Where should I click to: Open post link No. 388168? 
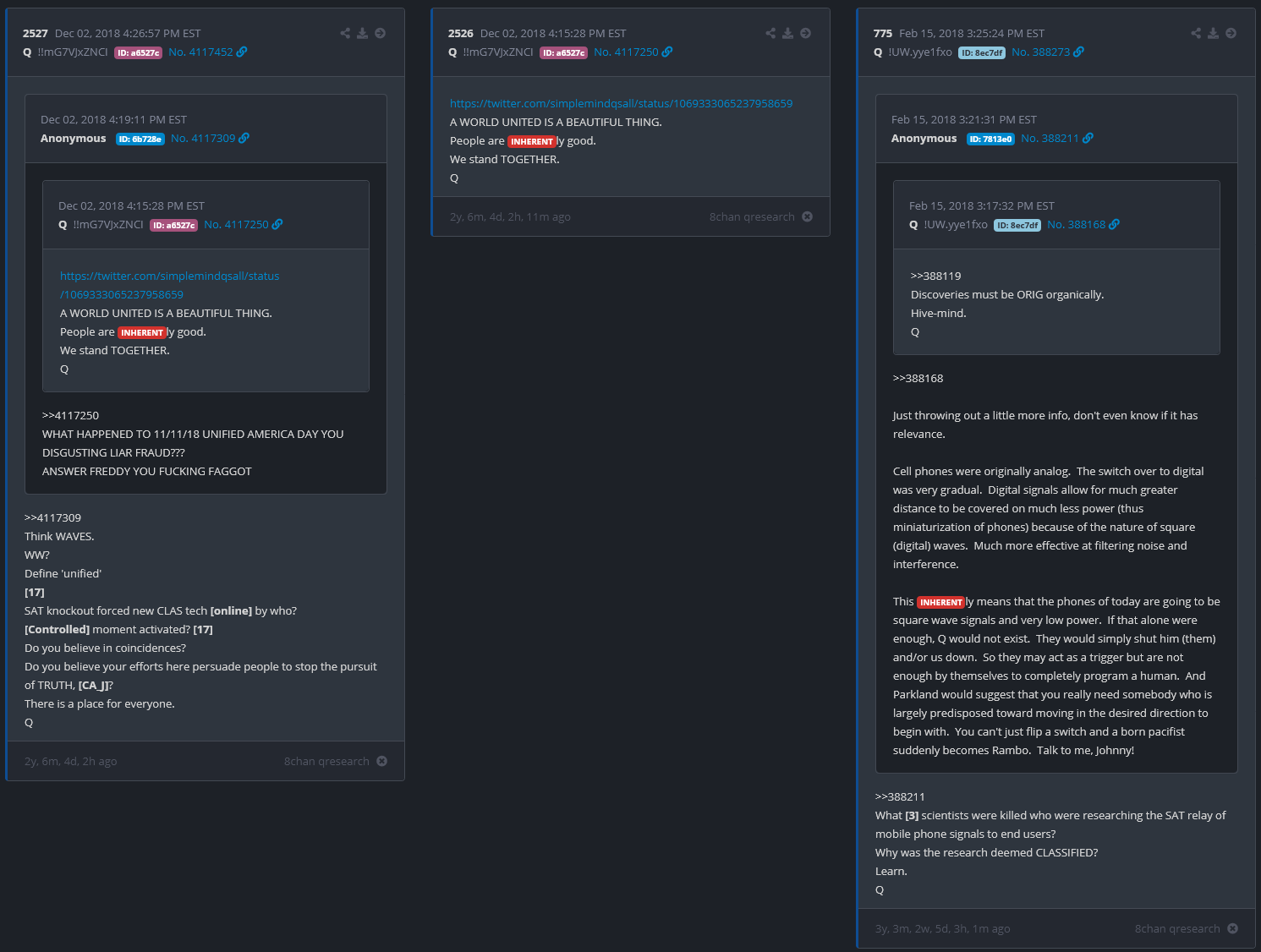(x=1076, y=224)
